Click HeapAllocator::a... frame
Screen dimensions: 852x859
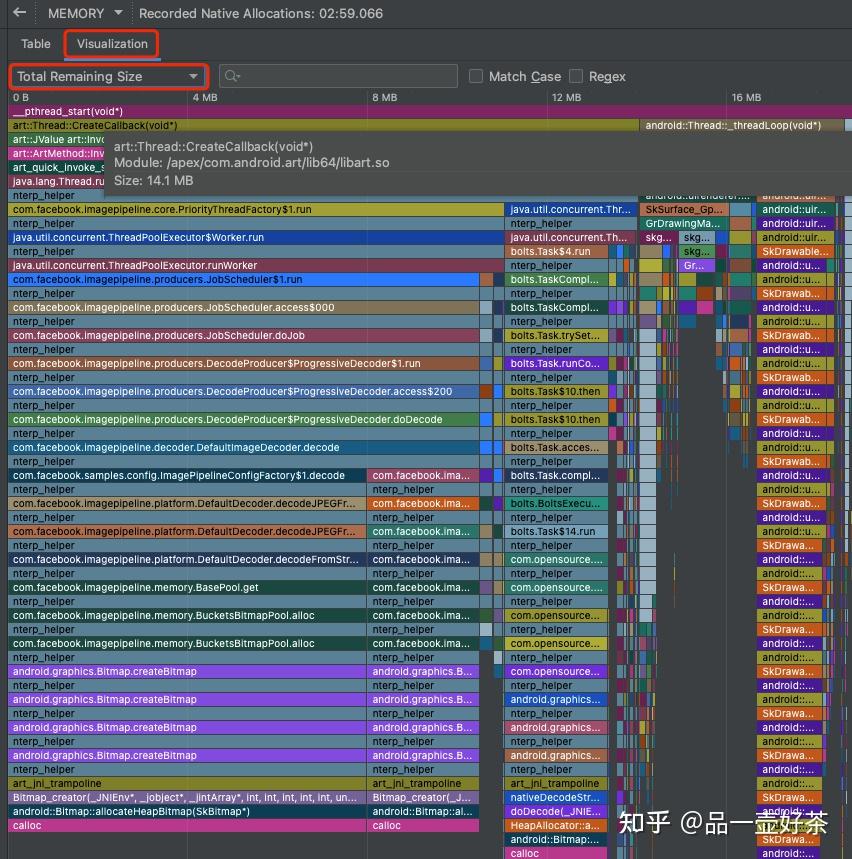point(556,826)
